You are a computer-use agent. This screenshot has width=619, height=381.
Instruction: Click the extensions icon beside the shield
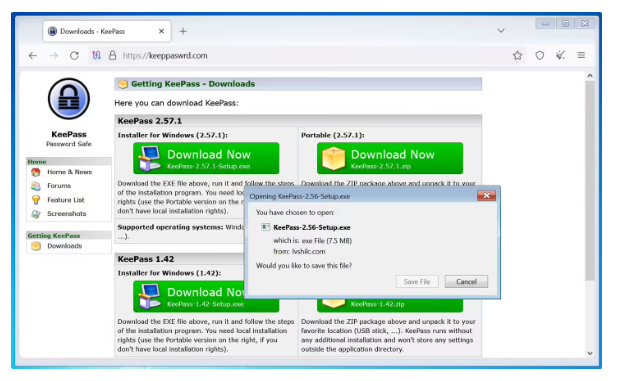click(x=560, y=55)
